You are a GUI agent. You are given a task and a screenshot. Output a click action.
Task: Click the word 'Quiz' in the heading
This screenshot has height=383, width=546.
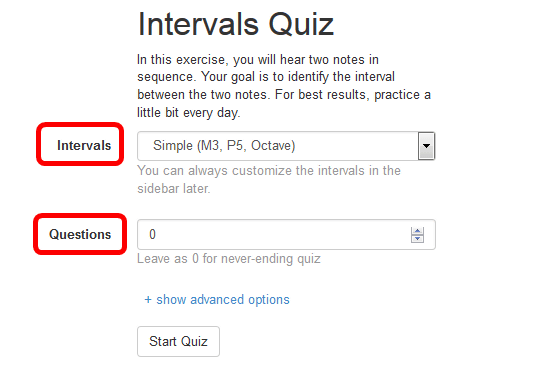[x=301, y=24]
